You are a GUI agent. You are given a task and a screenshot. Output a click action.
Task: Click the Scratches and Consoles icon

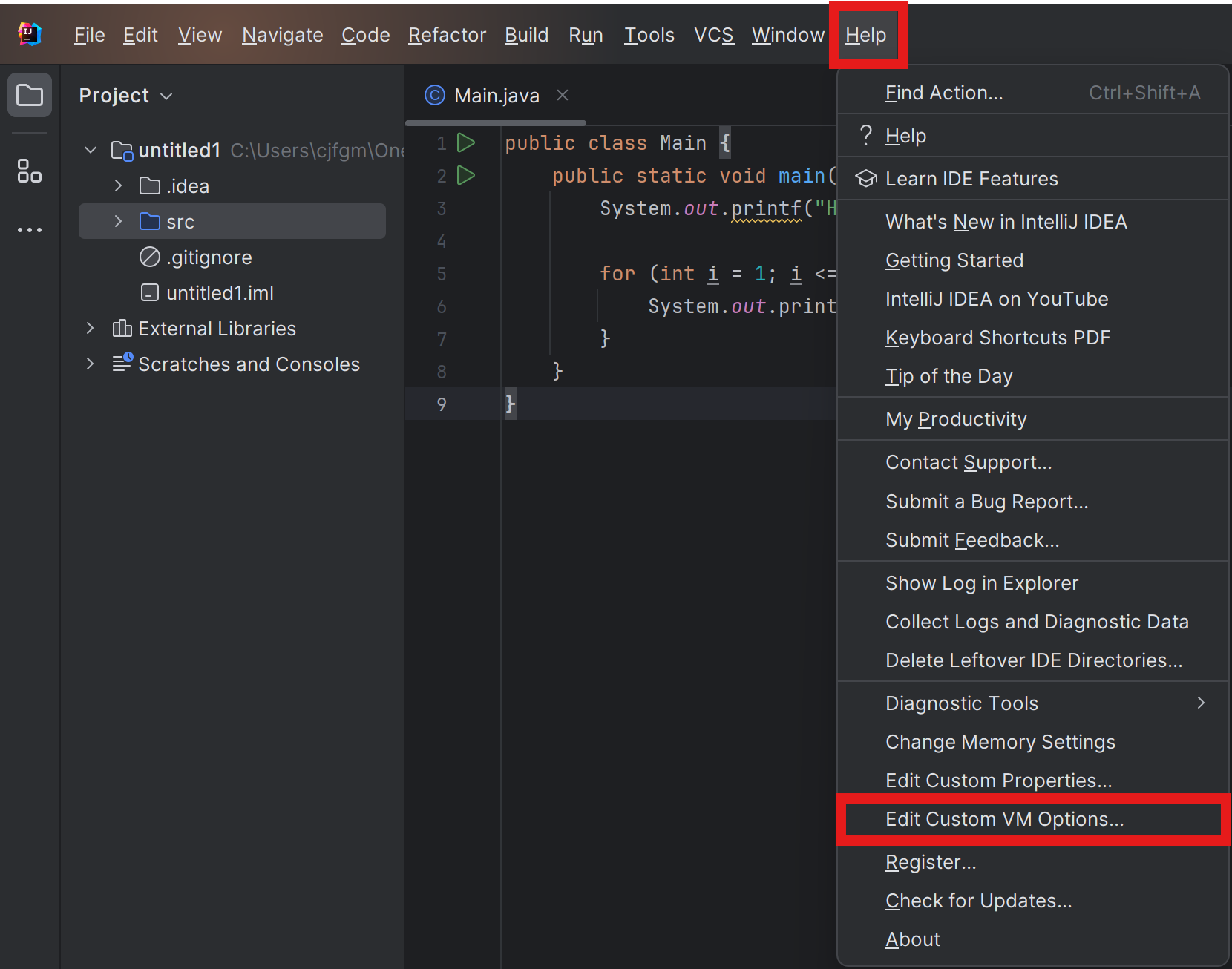(x=122, y=363)
